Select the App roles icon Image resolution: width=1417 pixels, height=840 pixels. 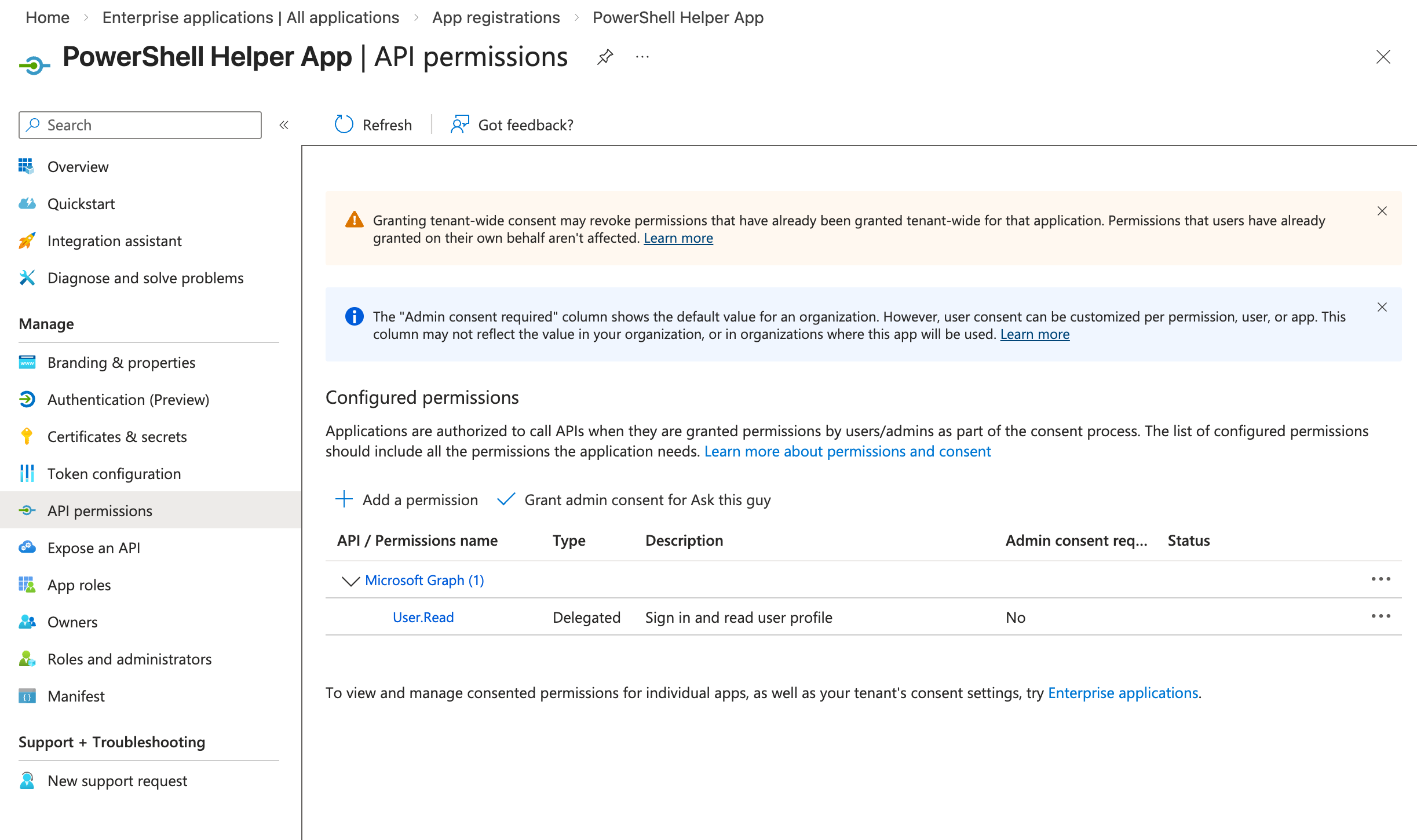click(27, 585)
